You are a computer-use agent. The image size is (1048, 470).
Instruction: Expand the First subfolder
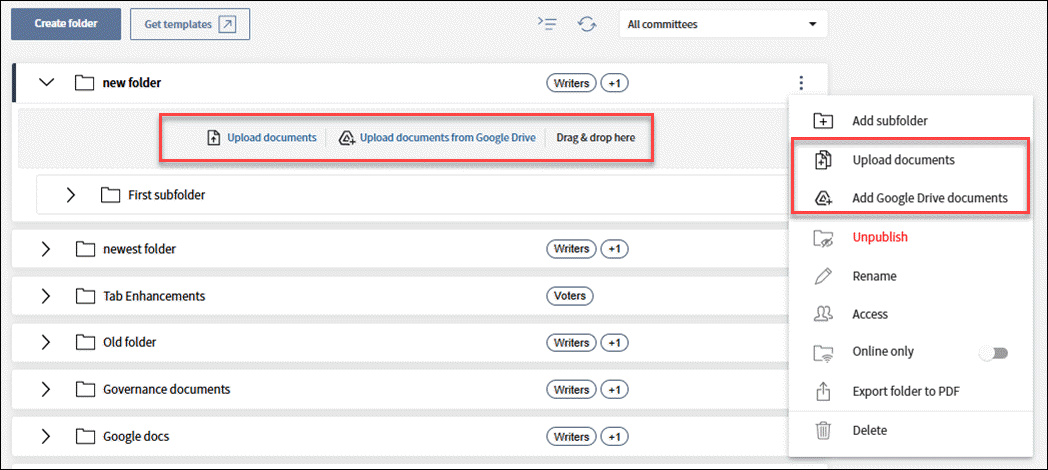(x=70, y=195)
